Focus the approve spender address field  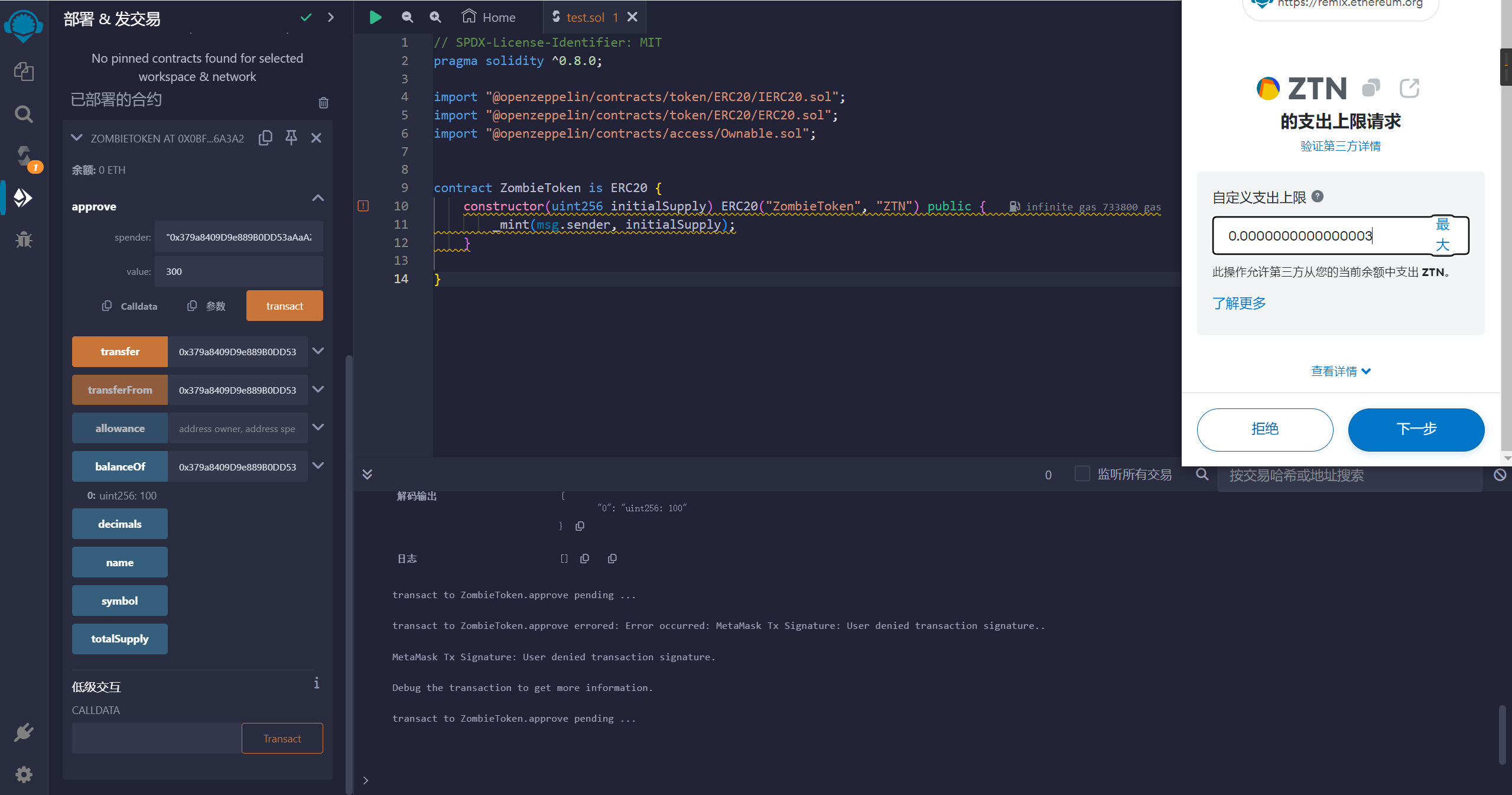(239, 236)
